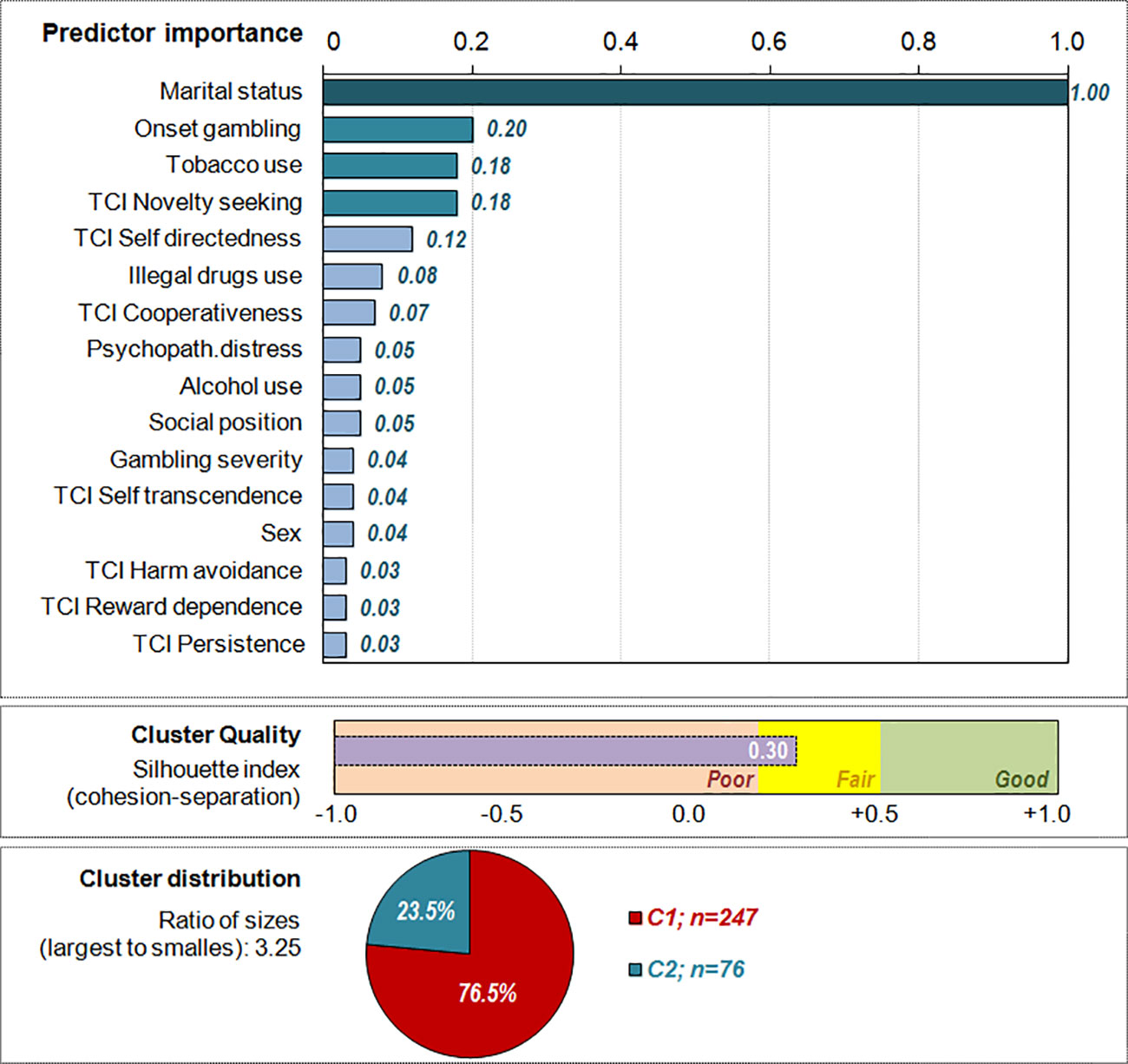Click the 'Silhouette index' label
The image size is (1128, 1064).
[x=216, y=770]
